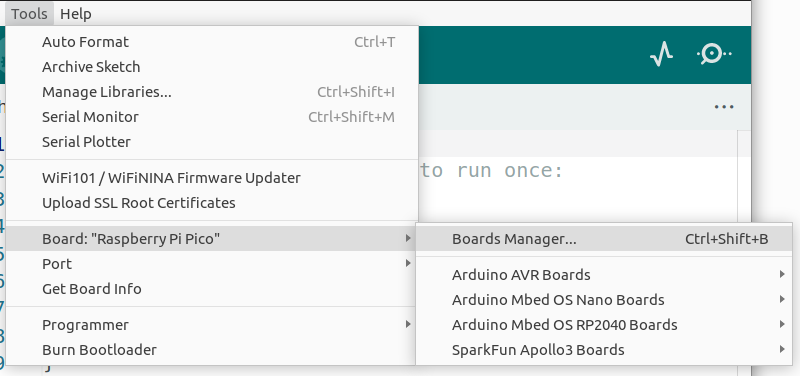The height and width of the screenshot is (376, 800).
Task: Click the three-dot more options icon
Action: 724,107
